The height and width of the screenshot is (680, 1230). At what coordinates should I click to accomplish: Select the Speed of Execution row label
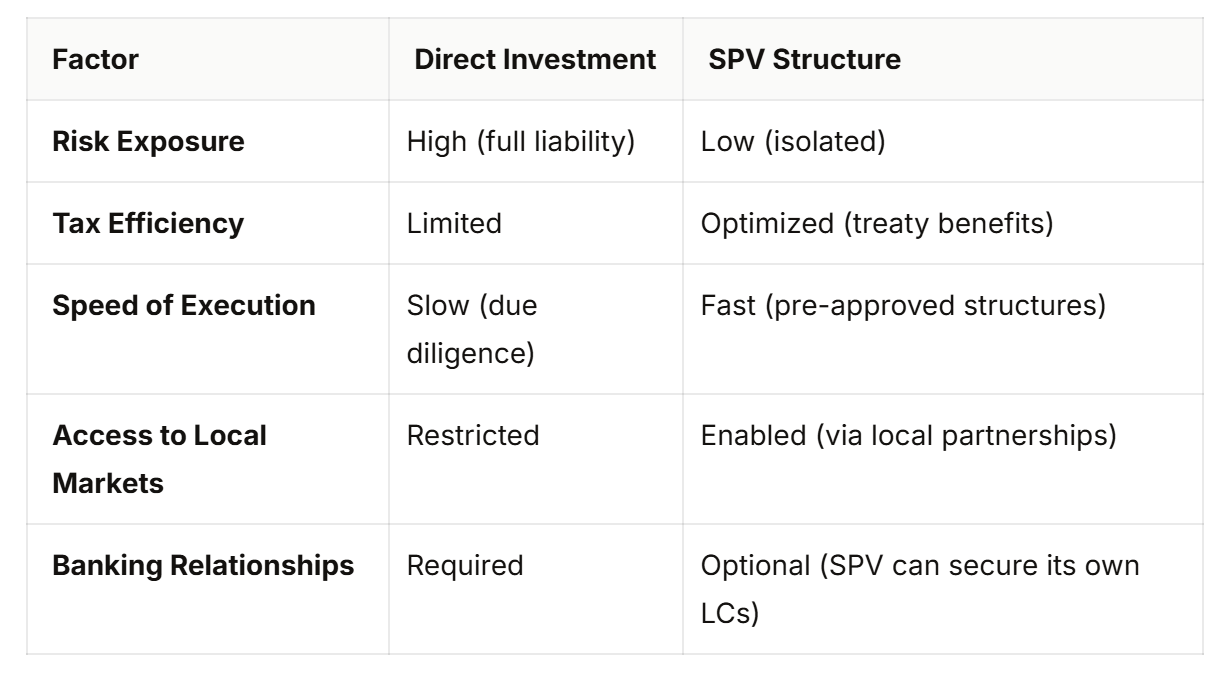184,305
